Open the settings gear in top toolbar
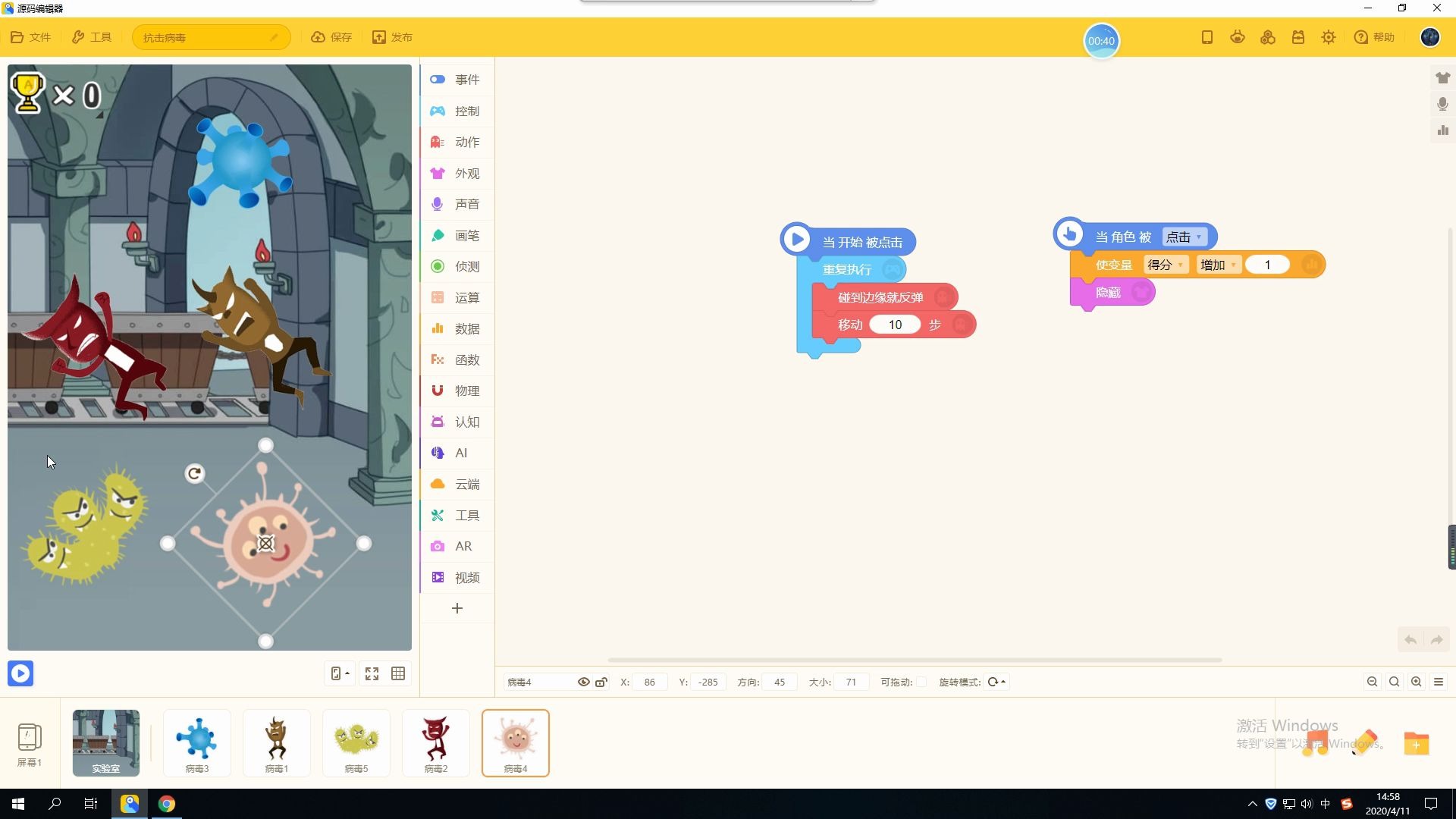Screen dimensions: 1456x819 coord(1328,37)
